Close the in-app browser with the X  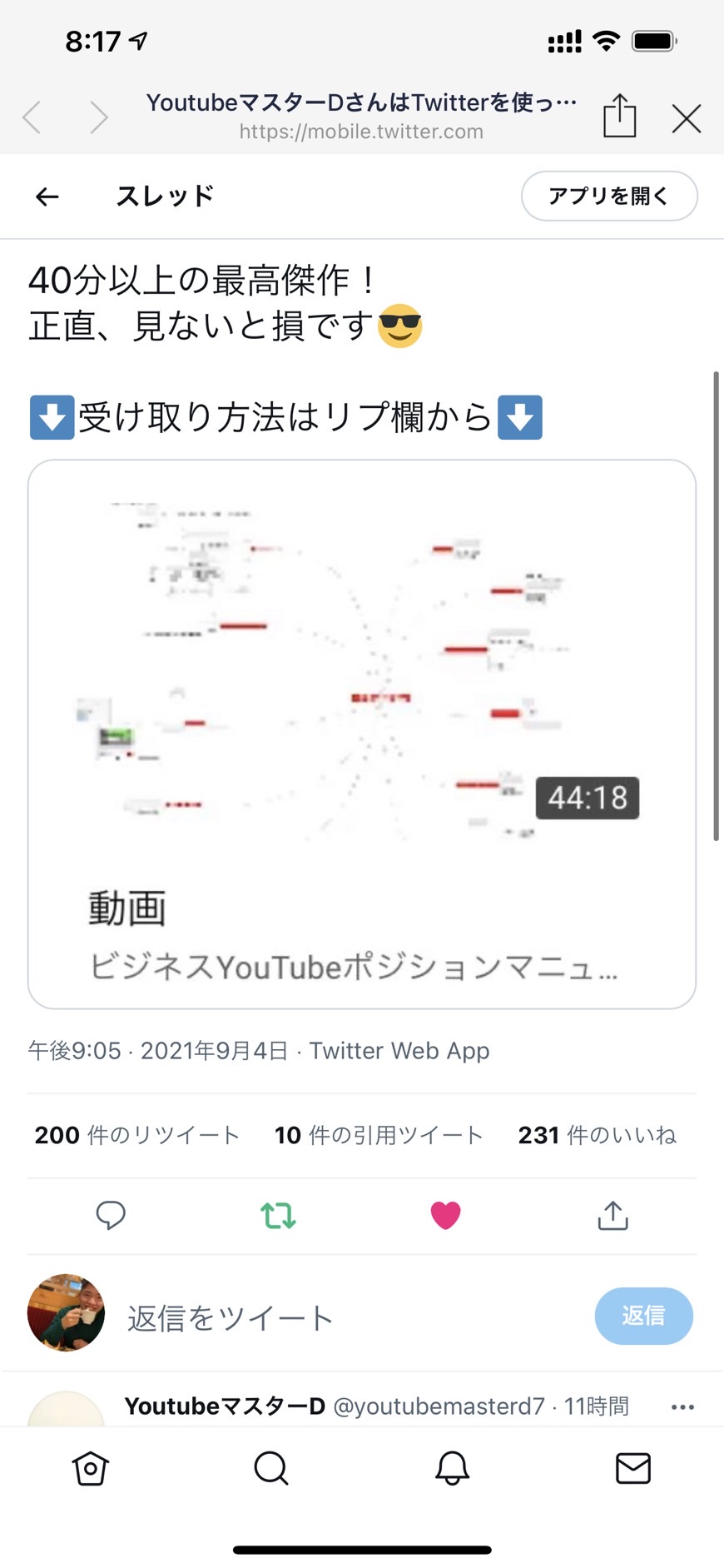click(687, 119)
